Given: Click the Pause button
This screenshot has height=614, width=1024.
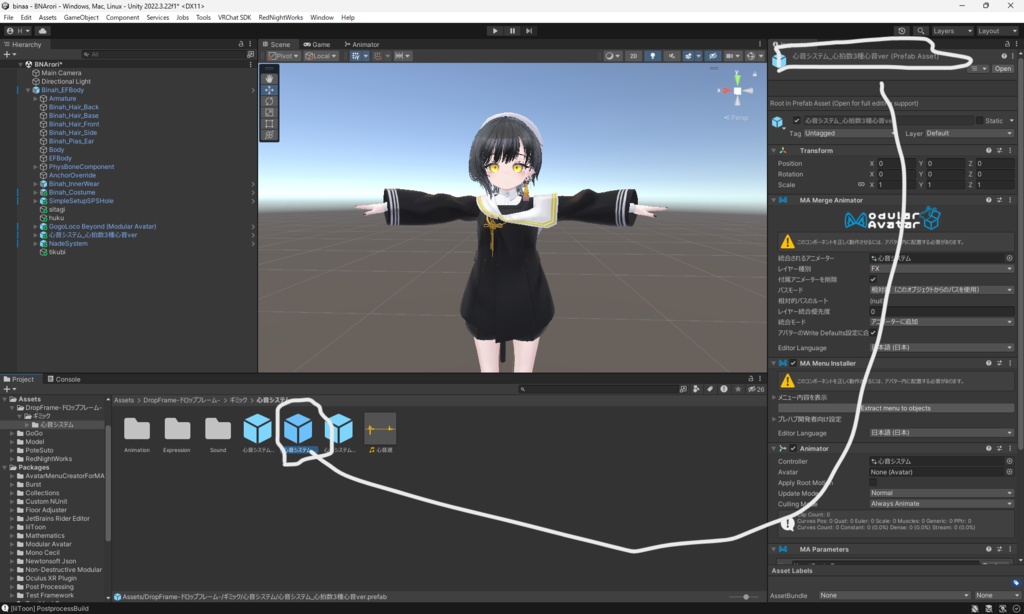Looking at the screenshot, I should (512, 31).
